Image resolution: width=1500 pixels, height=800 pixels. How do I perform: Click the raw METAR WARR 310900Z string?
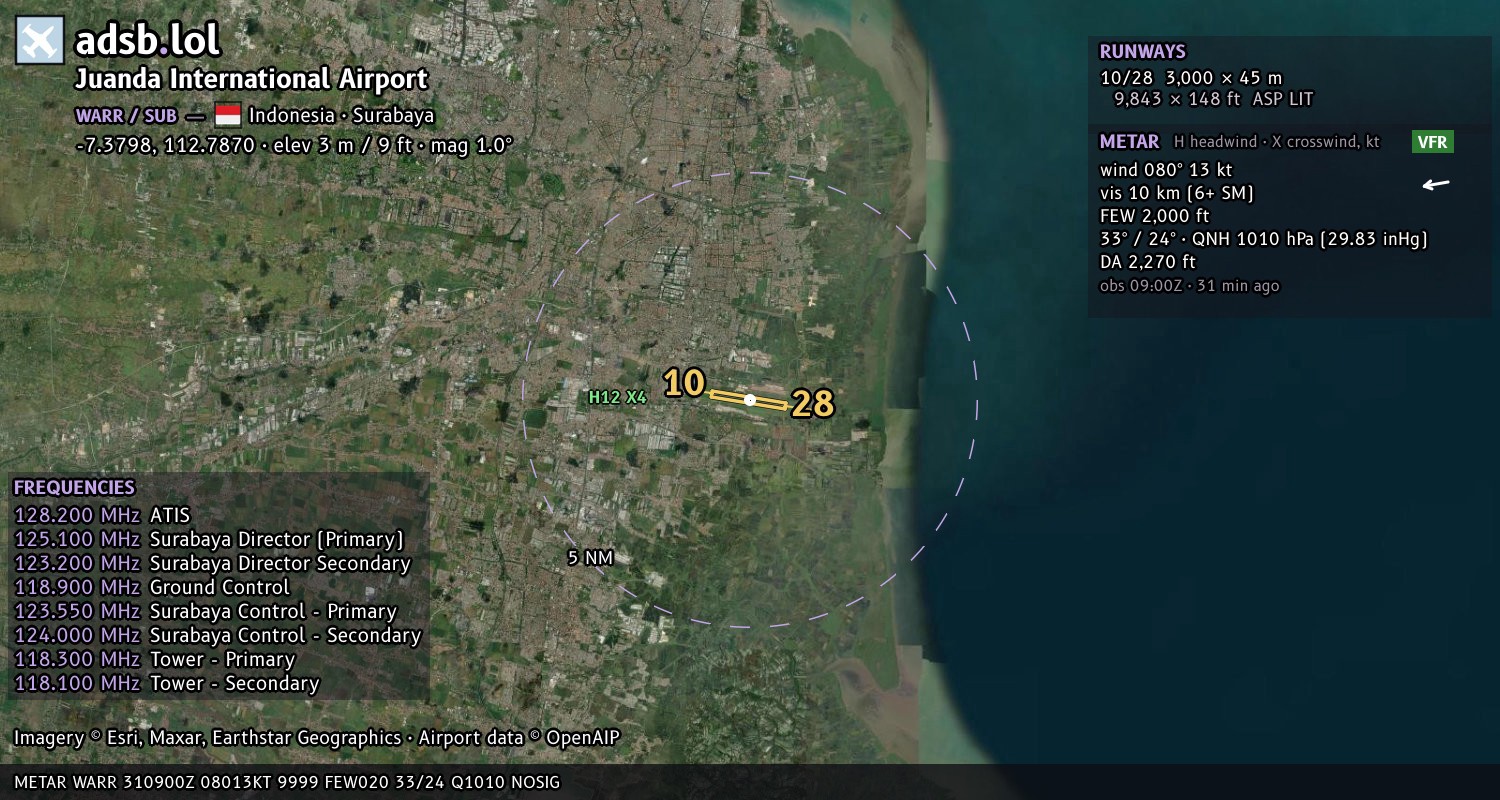click(x=287, y=782)
